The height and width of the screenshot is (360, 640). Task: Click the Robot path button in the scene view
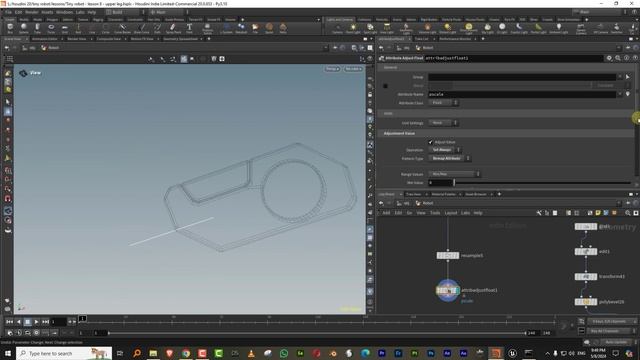(51, 48)
